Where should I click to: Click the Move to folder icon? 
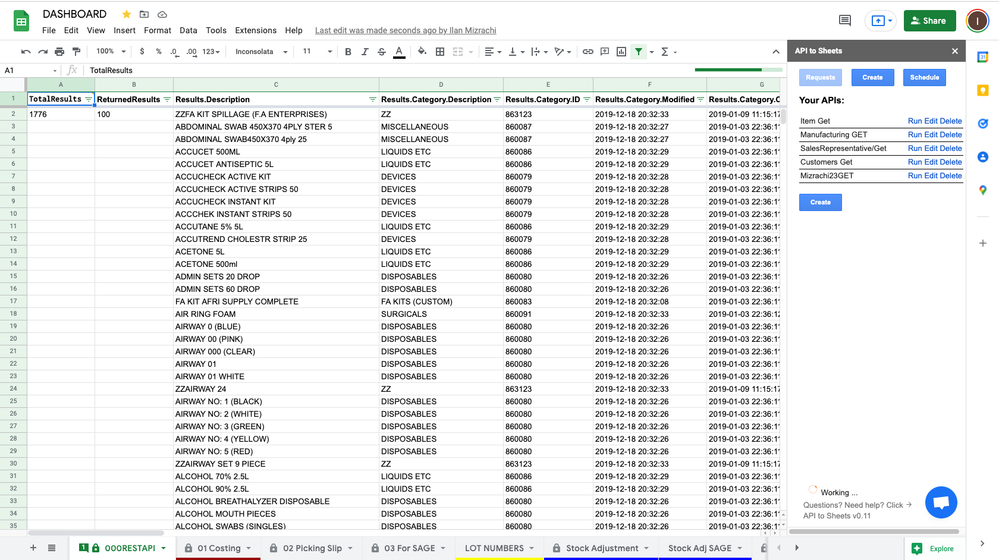pos(144,14)
